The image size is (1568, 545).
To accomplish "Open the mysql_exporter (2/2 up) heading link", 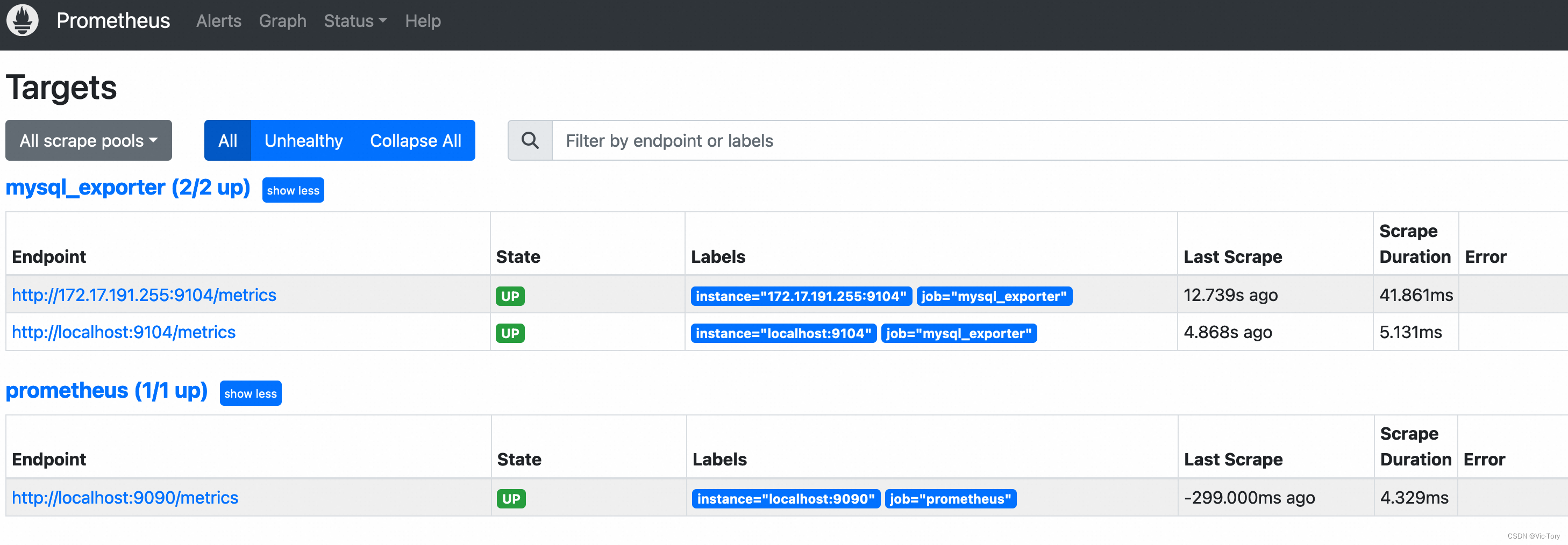I will tap(128, 188).
